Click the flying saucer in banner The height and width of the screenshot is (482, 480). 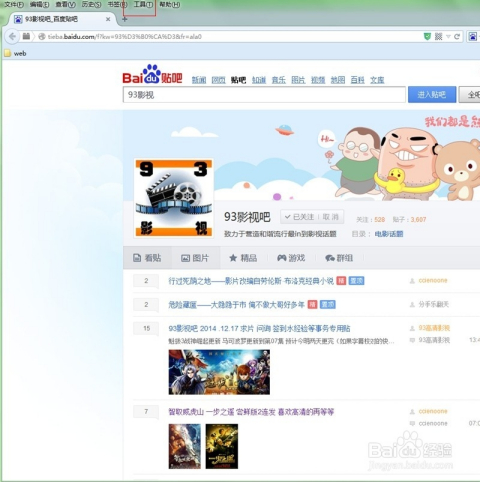284,130
